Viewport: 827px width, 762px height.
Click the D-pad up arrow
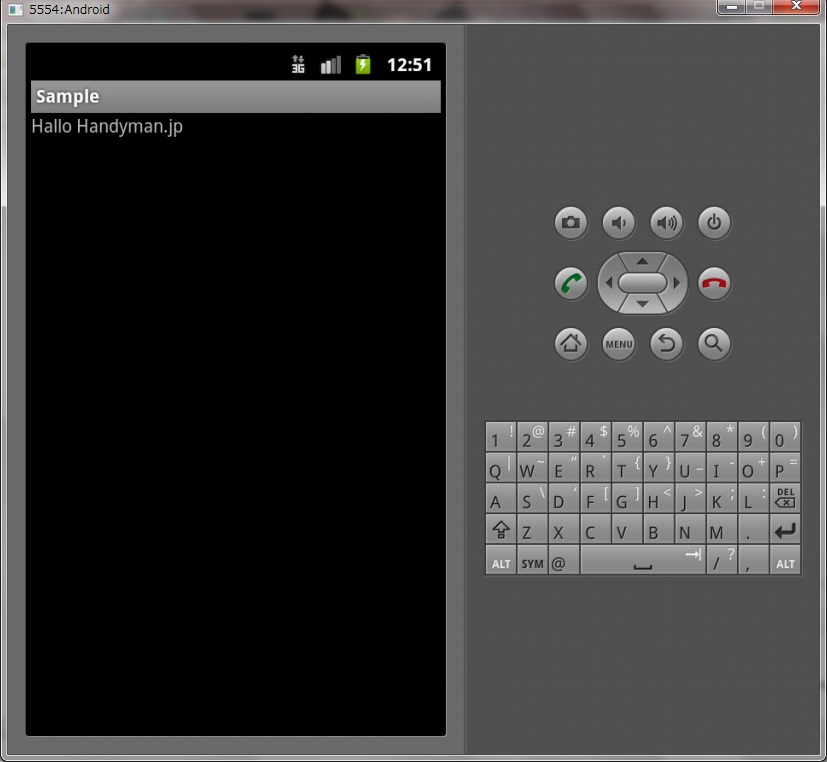[642, 261]
